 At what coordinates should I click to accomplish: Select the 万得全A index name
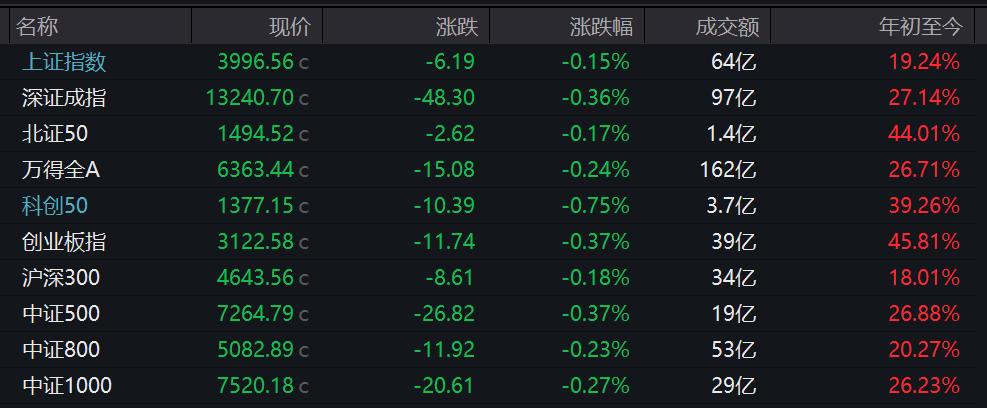(61, 170)
